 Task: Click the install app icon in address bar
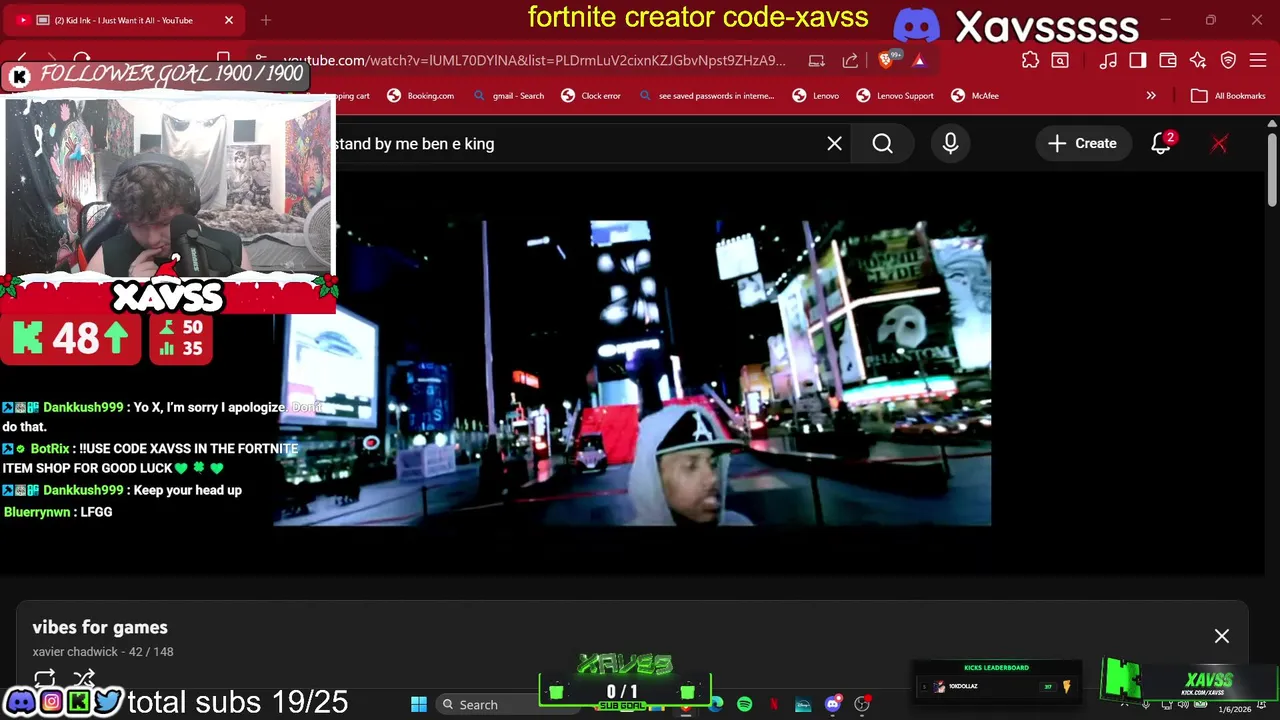coord(816,60)
